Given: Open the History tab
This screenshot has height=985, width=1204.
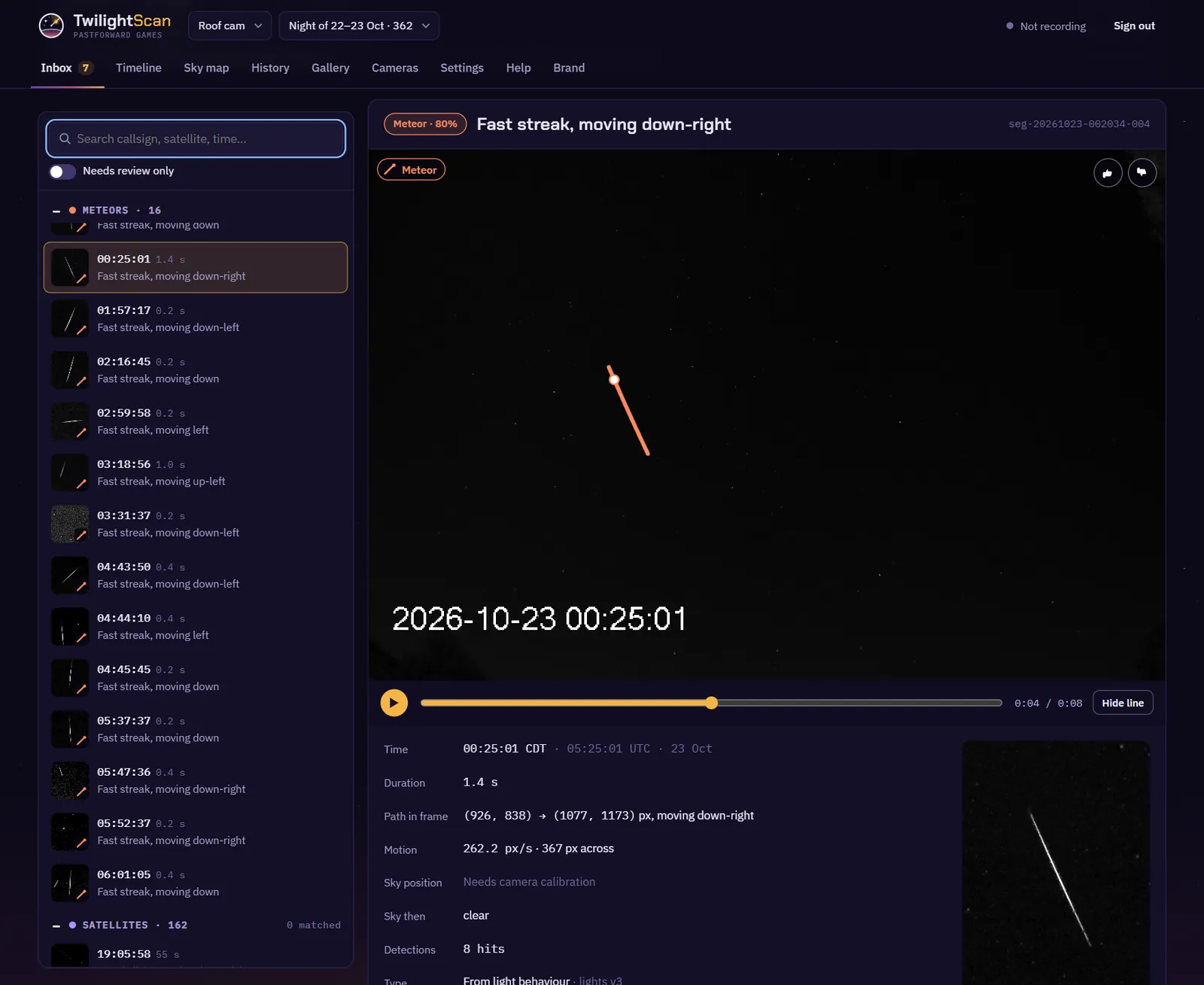Looking at the screenshot, I should [x=270, y=68].
